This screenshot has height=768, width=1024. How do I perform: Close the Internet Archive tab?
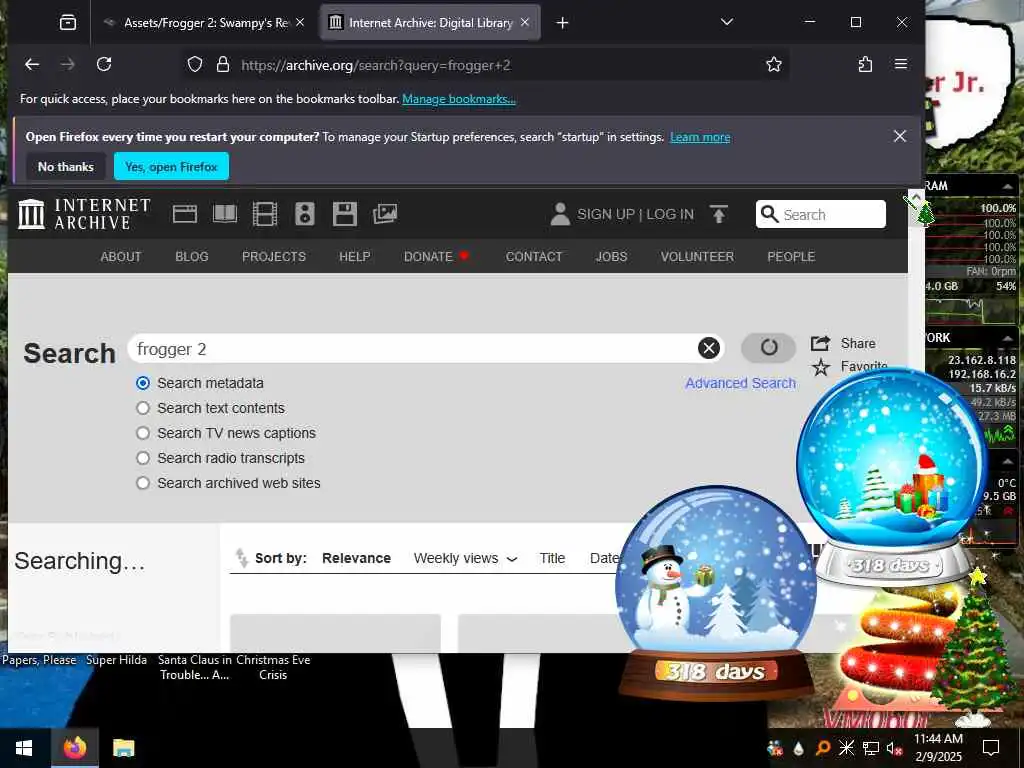pyautogui.click(x=525, y=22)
